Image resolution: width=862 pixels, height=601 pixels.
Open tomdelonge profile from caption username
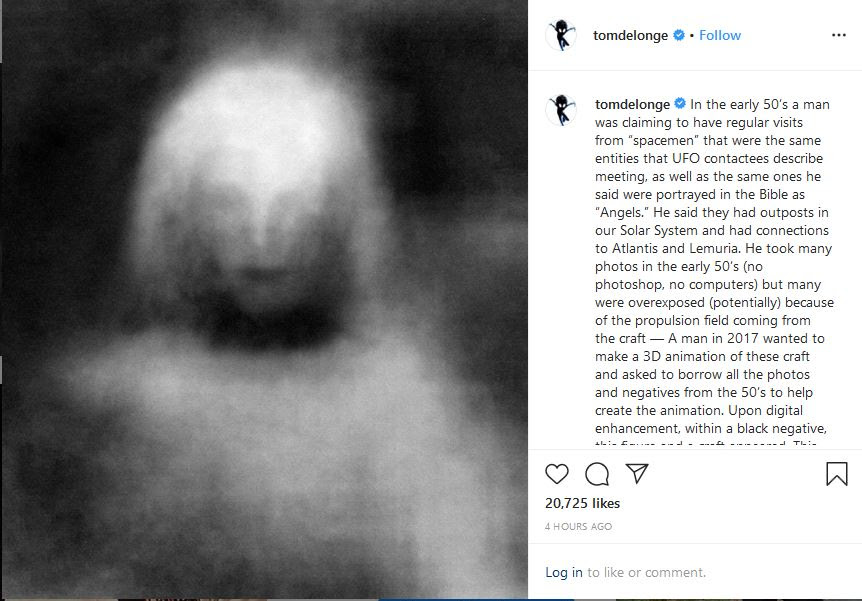[632, 104]
